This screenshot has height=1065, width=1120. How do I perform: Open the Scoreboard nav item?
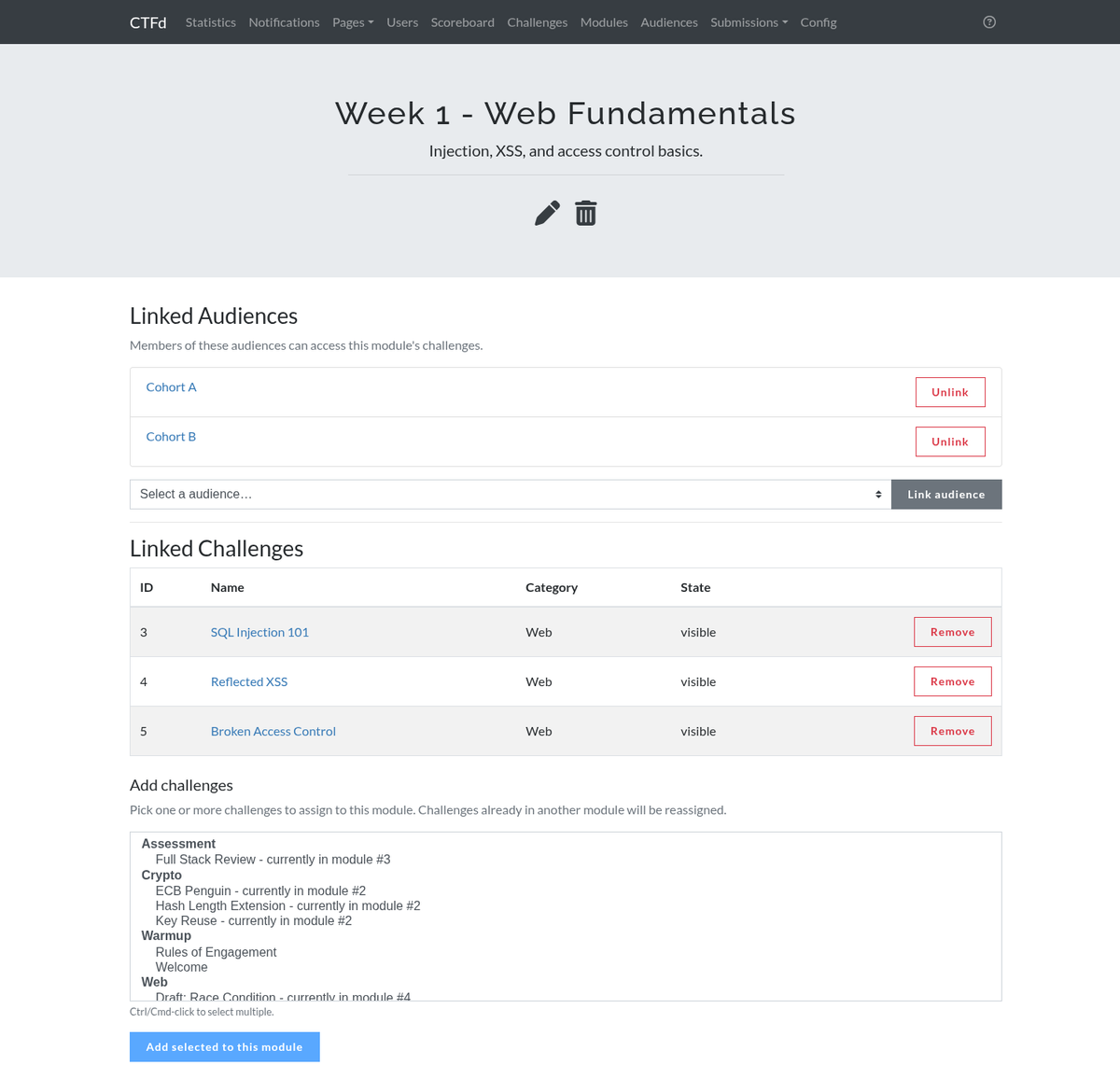[x=463, y=22]
